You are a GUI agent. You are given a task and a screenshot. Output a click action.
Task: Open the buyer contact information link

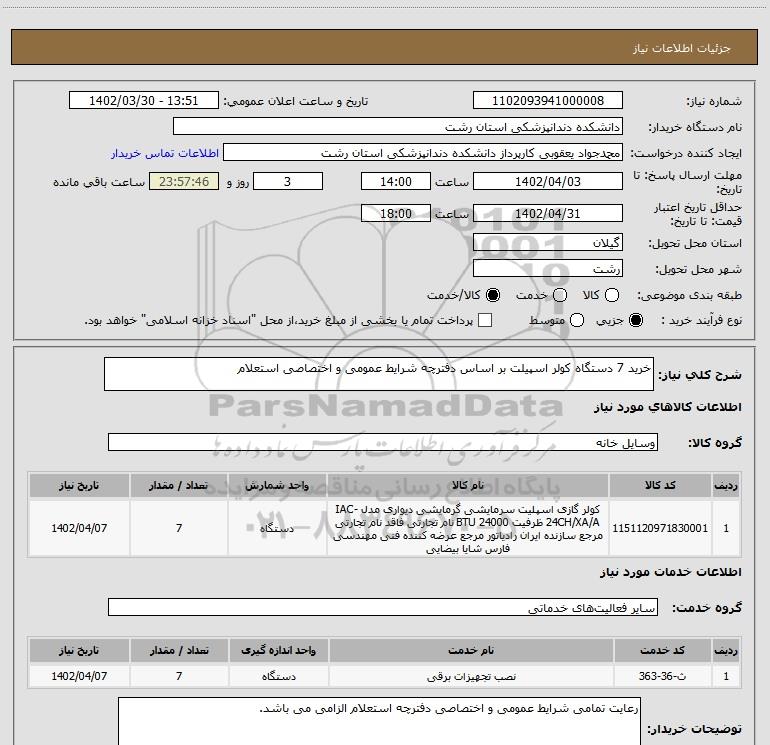pos(165,153)
